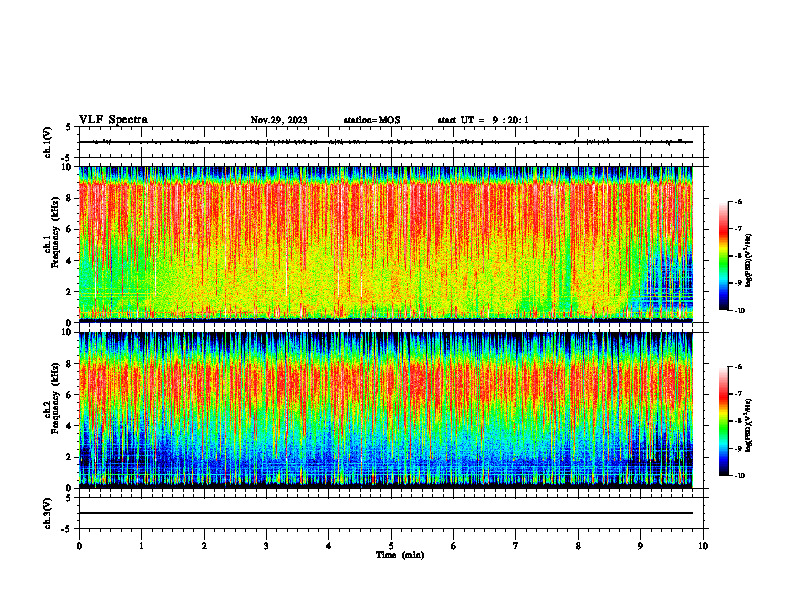The image size is (792, 612).
Task: Click the "Time (min)" x-axis label
Action: click(x=400, y=555)
